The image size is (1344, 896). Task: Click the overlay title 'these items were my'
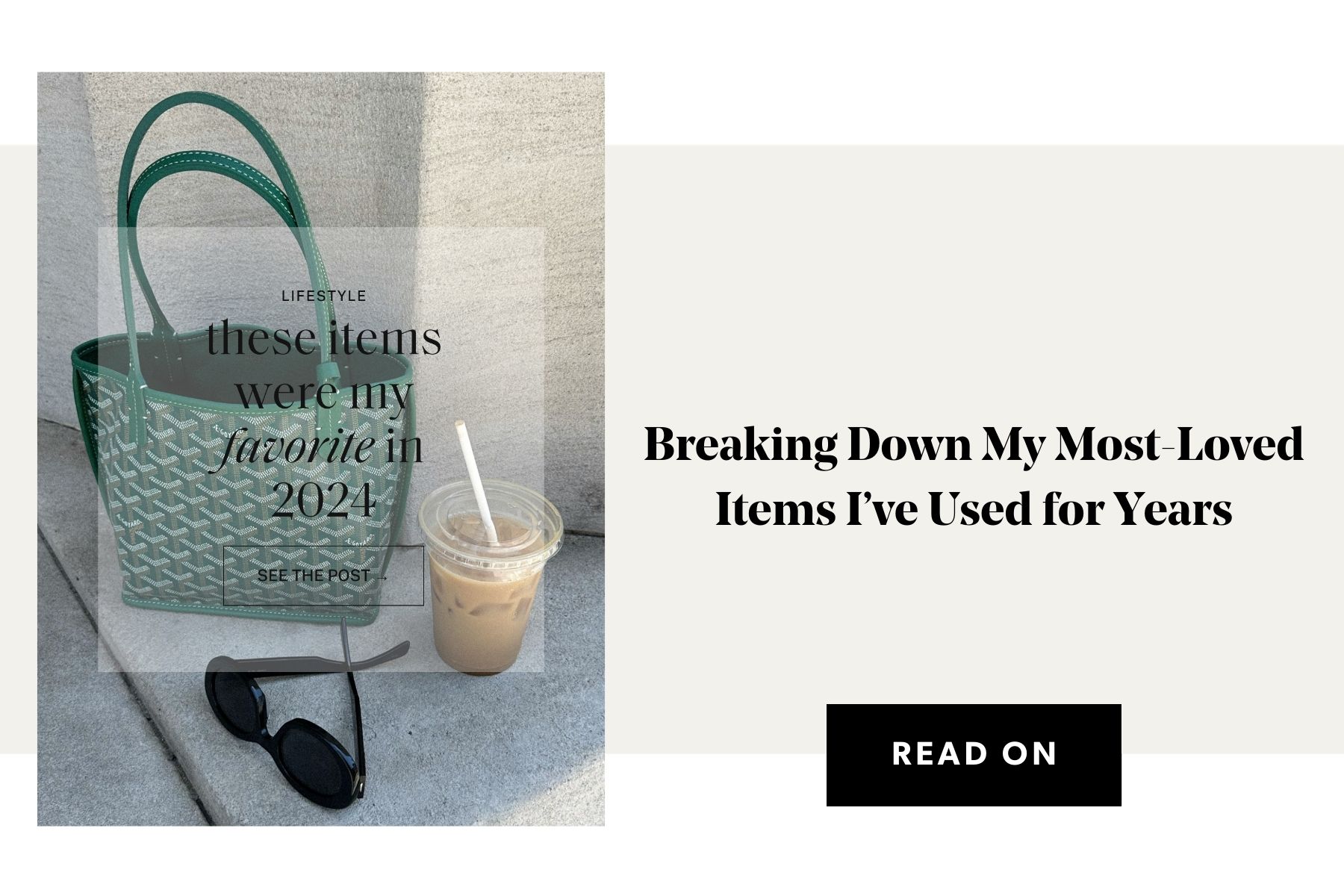(324, 364)
